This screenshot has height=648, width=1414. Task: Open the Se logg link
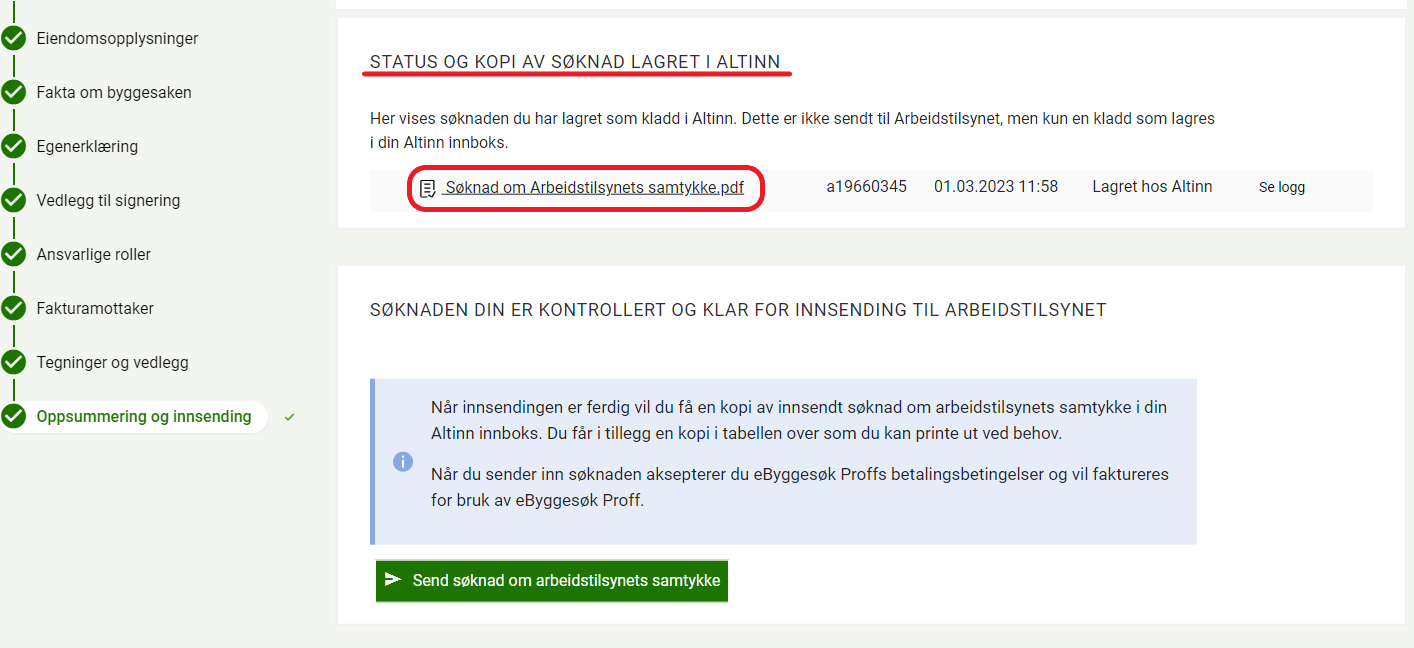point(1281,187)
